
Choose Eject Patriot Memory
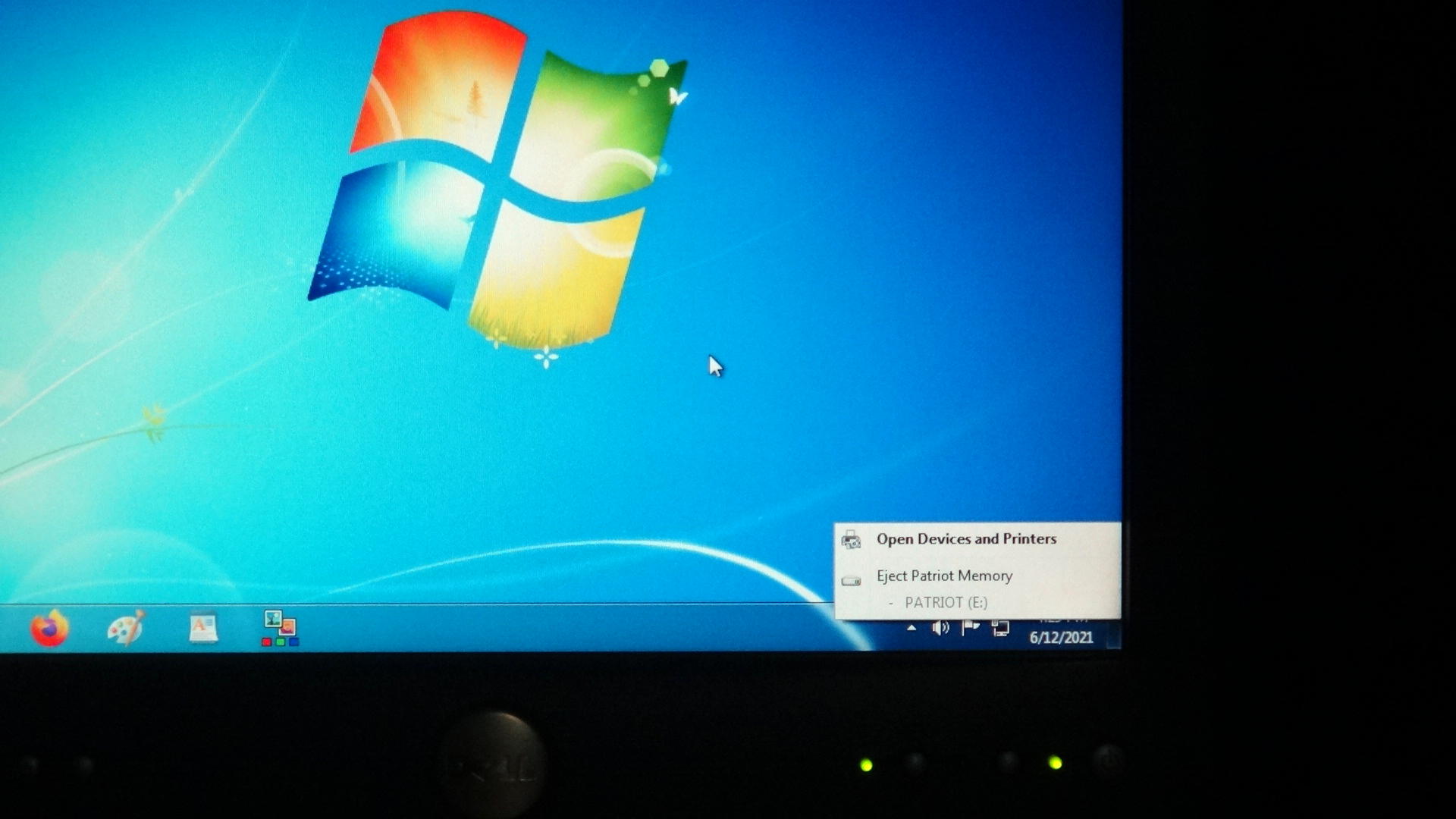click(x=944, y=576)
